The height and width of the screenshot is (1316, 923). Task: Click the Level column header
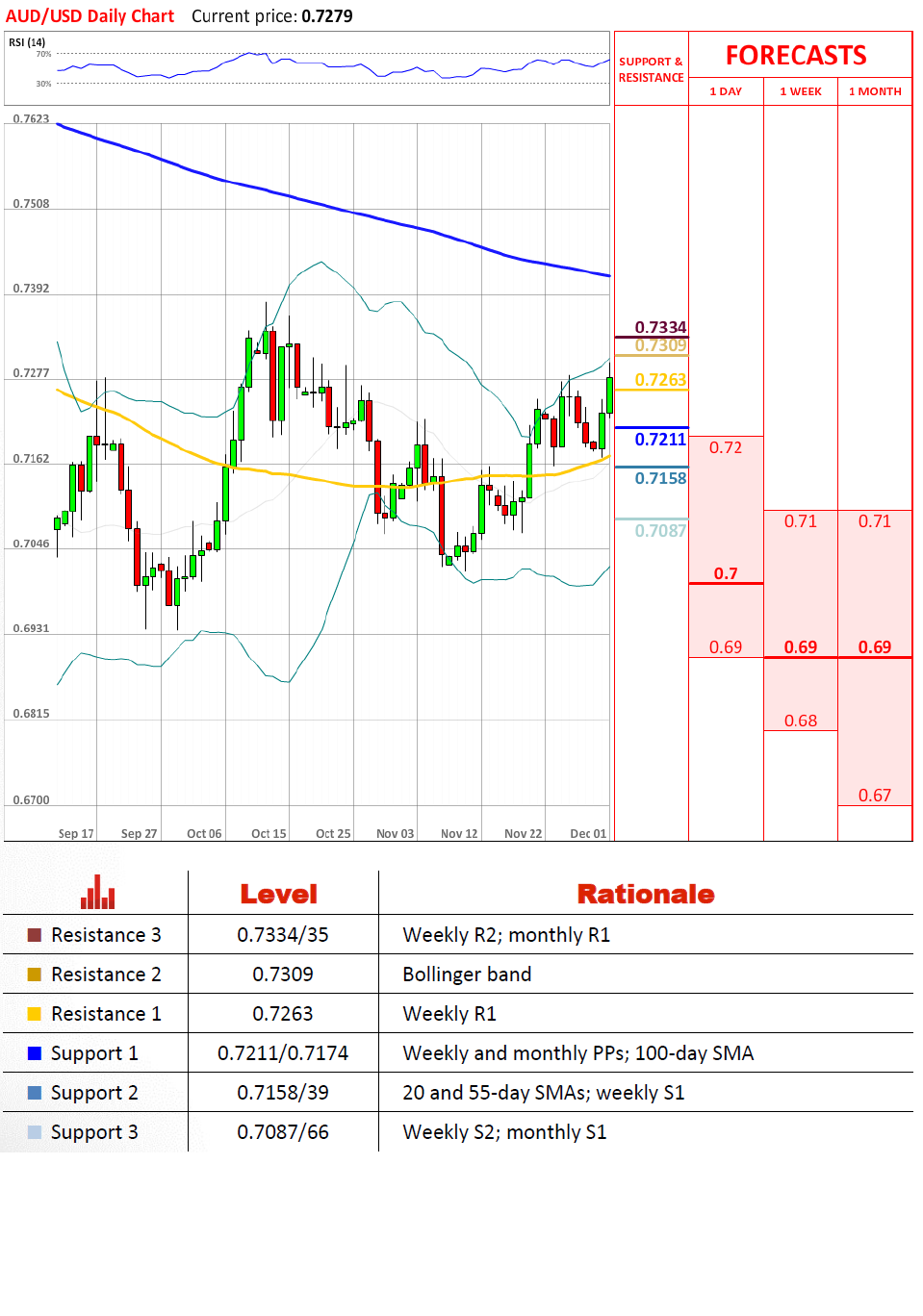[278, 894]
